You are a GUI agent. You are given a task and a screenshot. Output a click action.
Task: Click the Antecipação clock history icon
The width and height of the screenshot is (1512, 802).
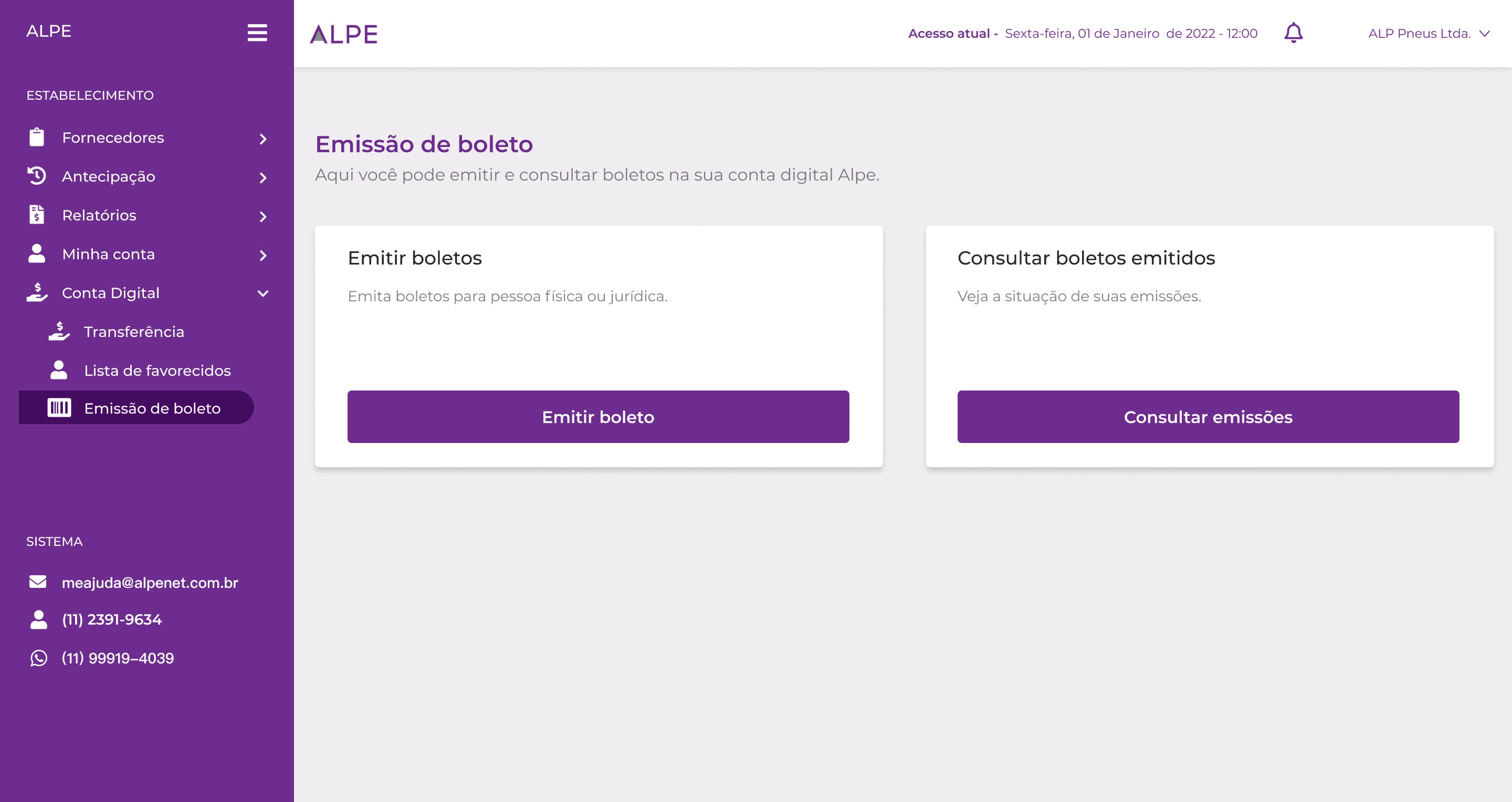[x=36, y=176]
